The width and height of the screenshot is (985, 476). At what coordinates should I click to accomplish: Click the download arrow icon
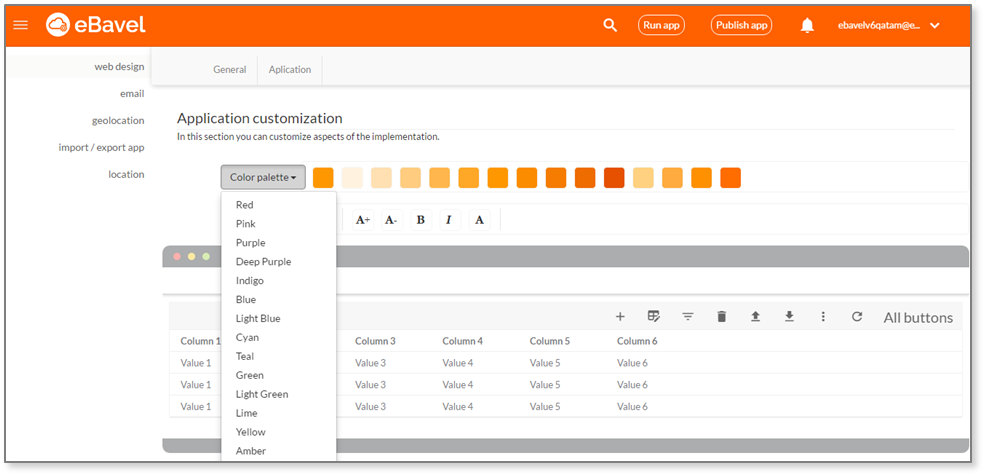[x=790, y=316]
